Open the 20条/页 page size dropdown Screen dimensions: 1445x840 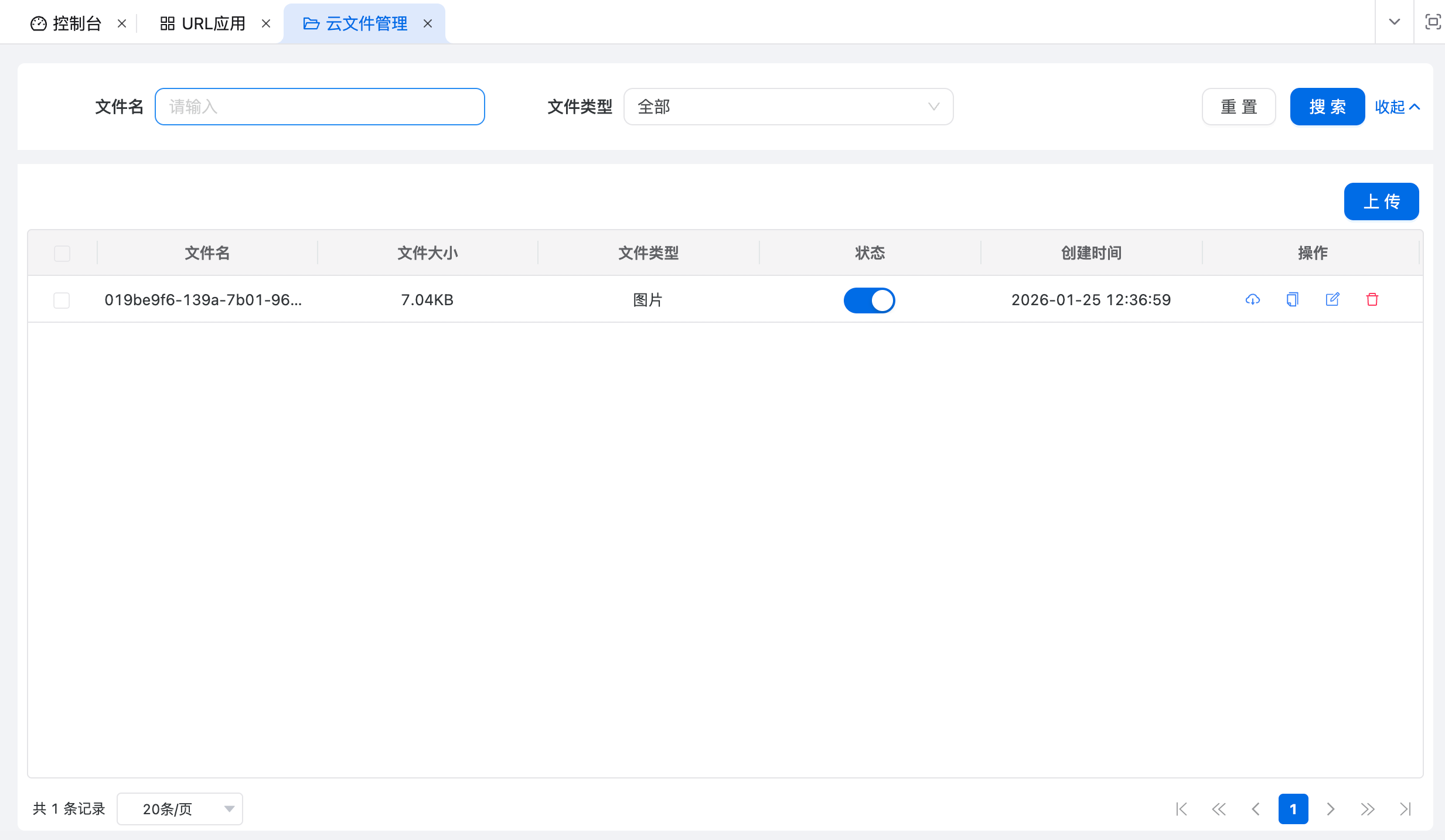coord(180,809)
